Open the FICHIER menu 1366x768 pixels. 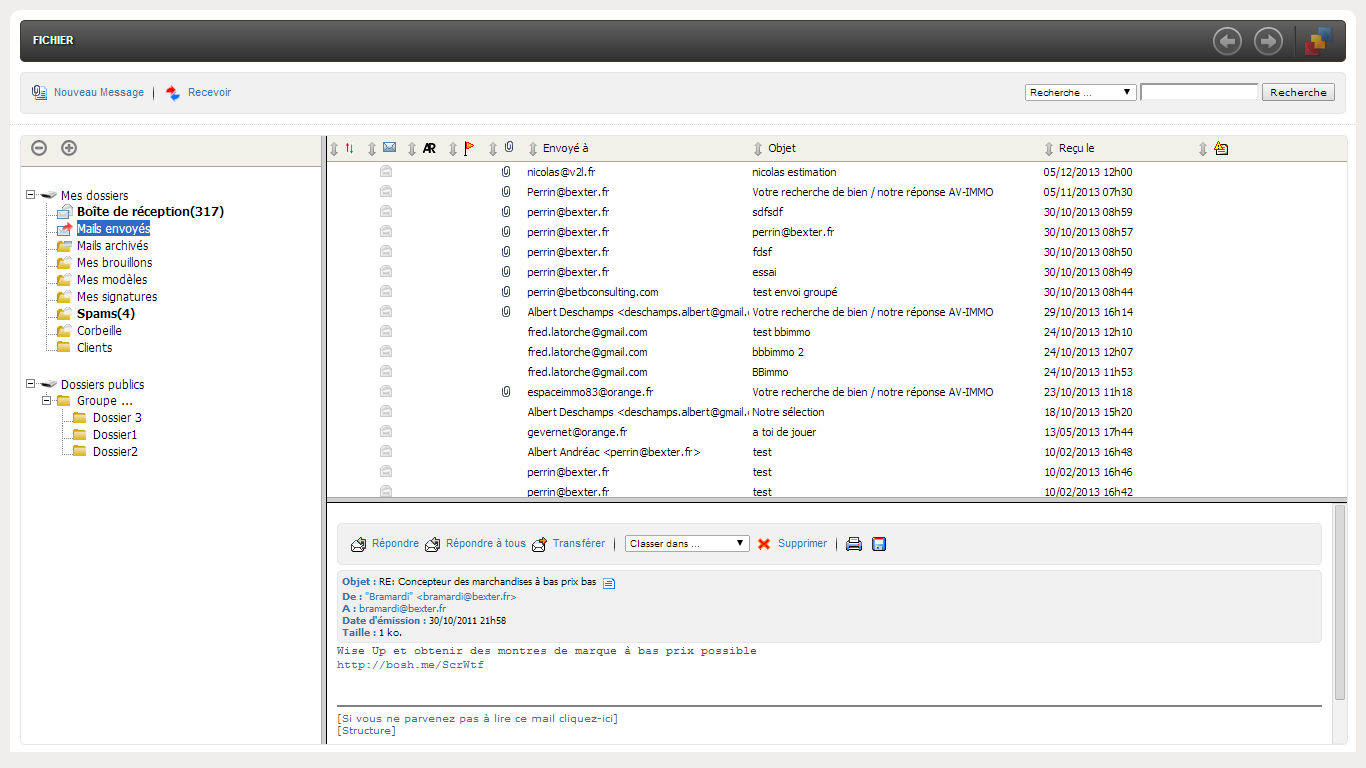pos(53,41)
